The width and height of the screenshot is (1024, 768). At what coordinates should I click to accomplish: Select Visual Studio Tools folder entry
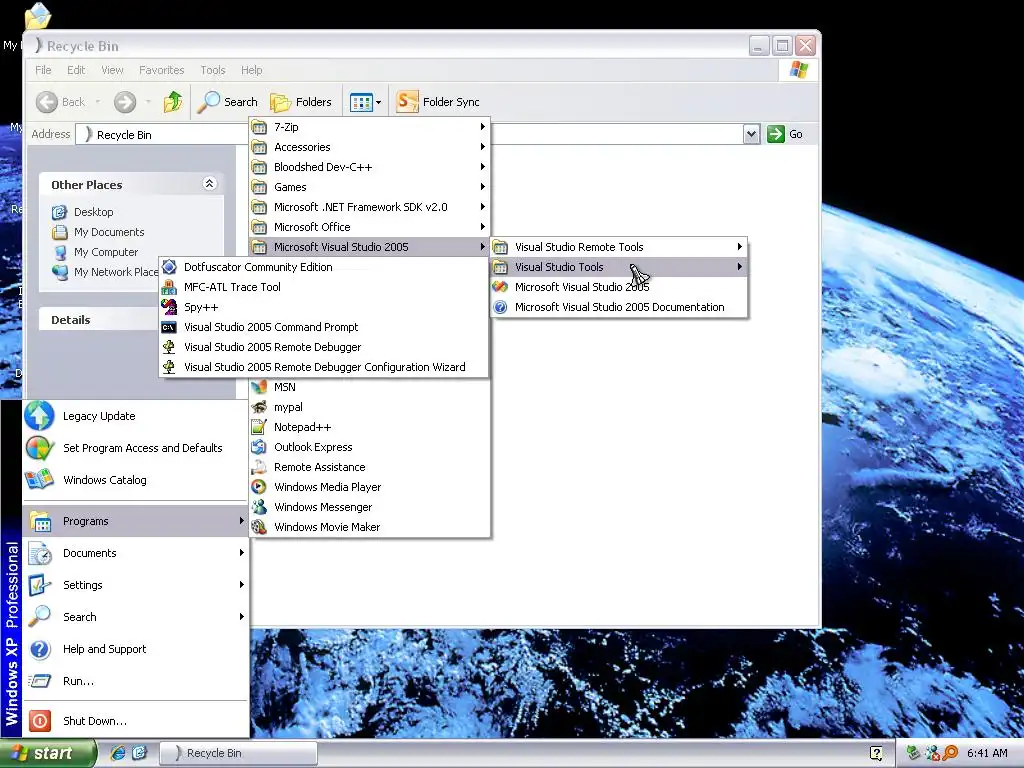pyautogui.click(x=618, y=267)
